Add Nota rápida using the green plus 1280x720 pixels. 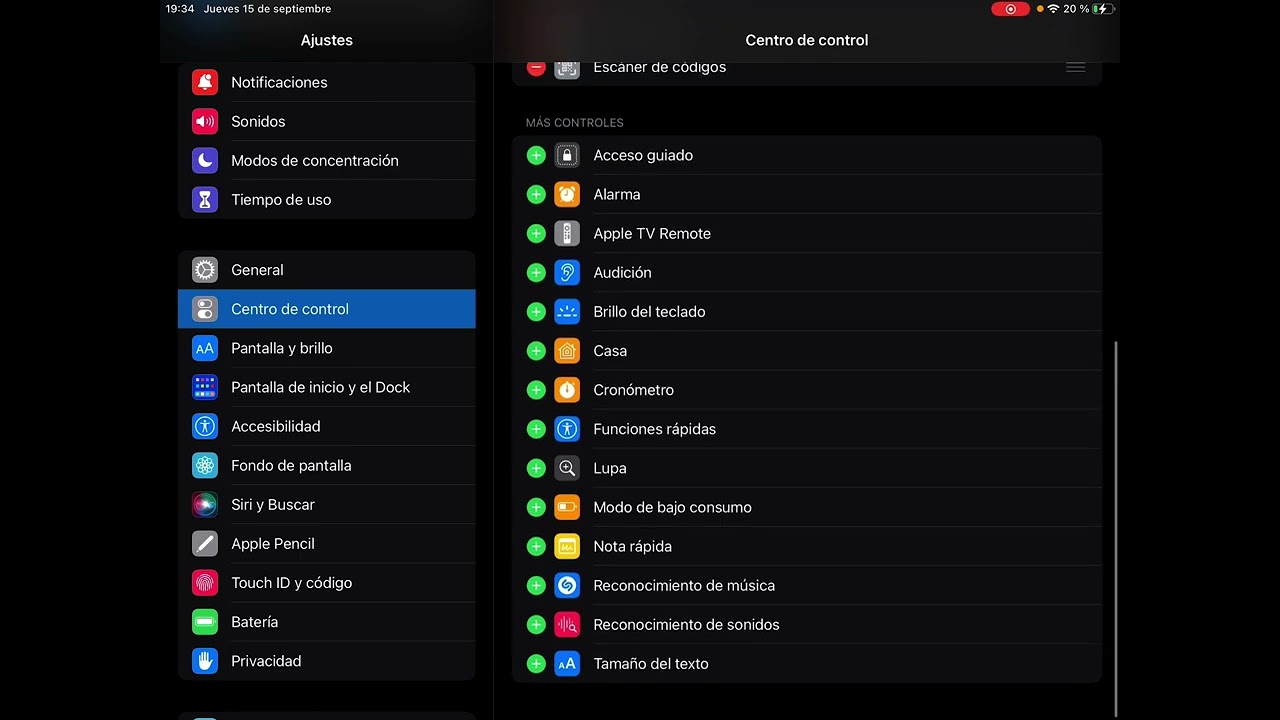536,546
